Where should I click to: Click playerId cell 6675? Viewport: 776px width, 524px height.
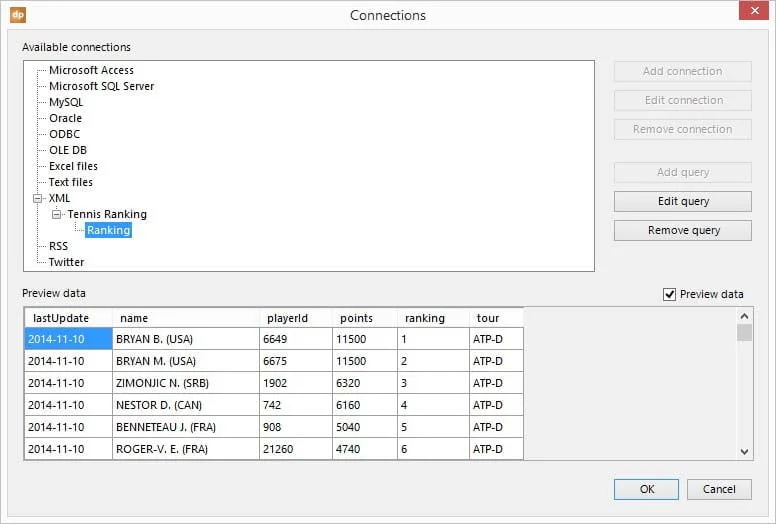tap(295, 361)
